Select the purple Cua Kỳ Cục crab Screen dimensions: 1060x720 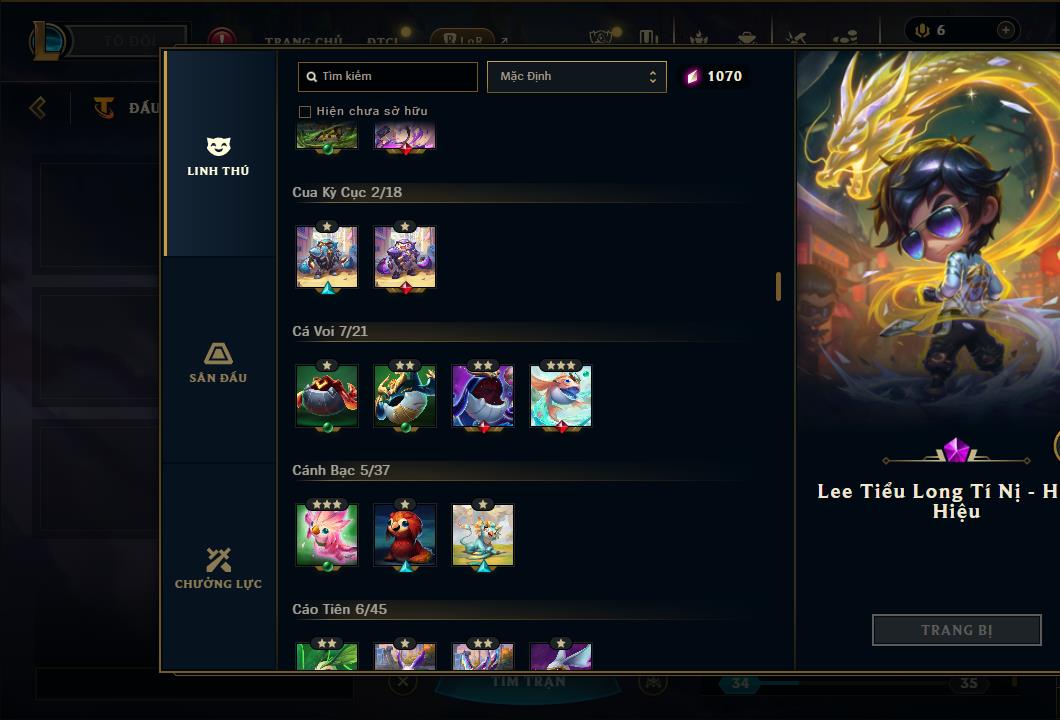[x=405, y=257]
